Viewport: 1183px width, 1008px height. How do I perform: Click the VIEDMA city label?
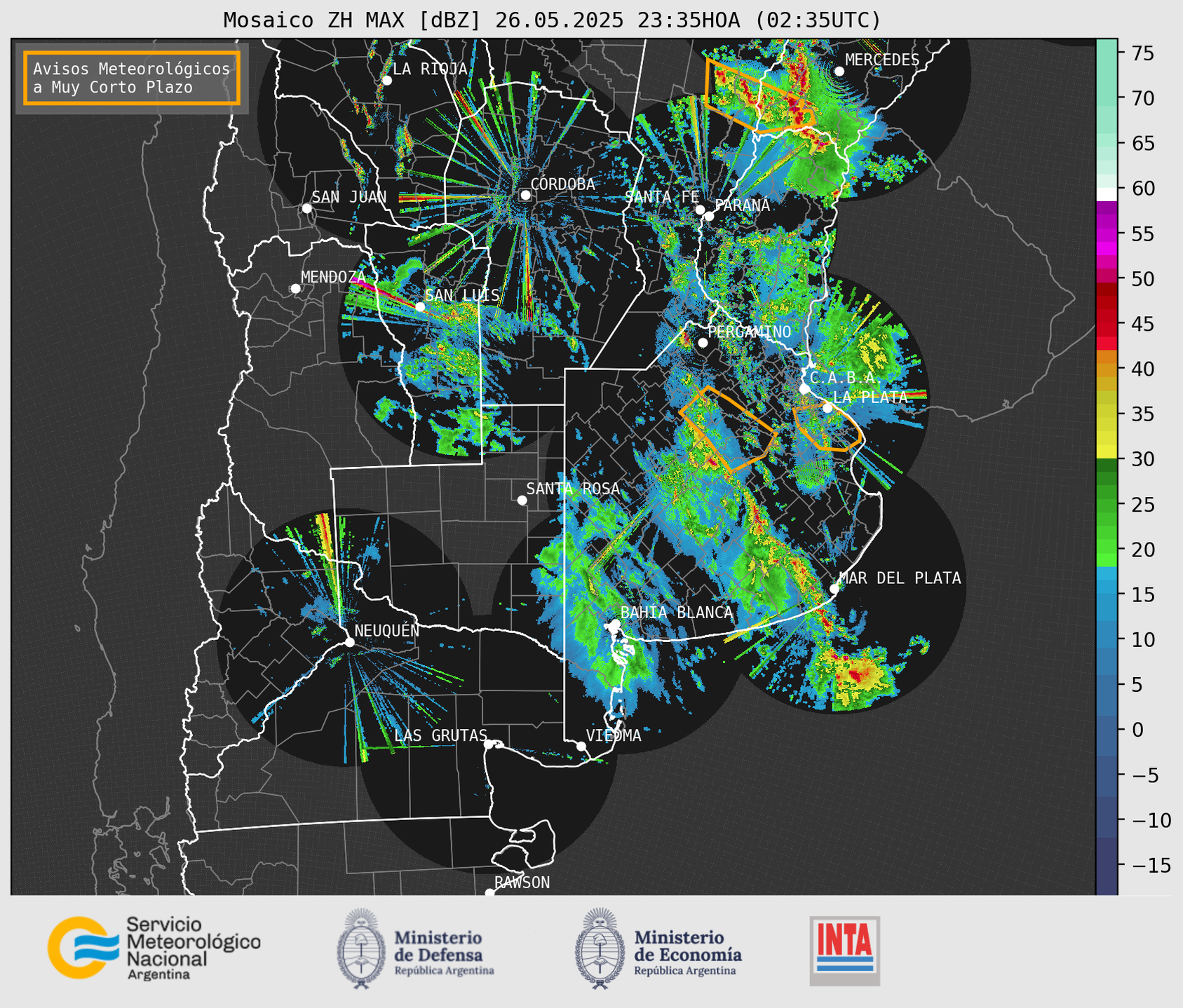(614, 735)
